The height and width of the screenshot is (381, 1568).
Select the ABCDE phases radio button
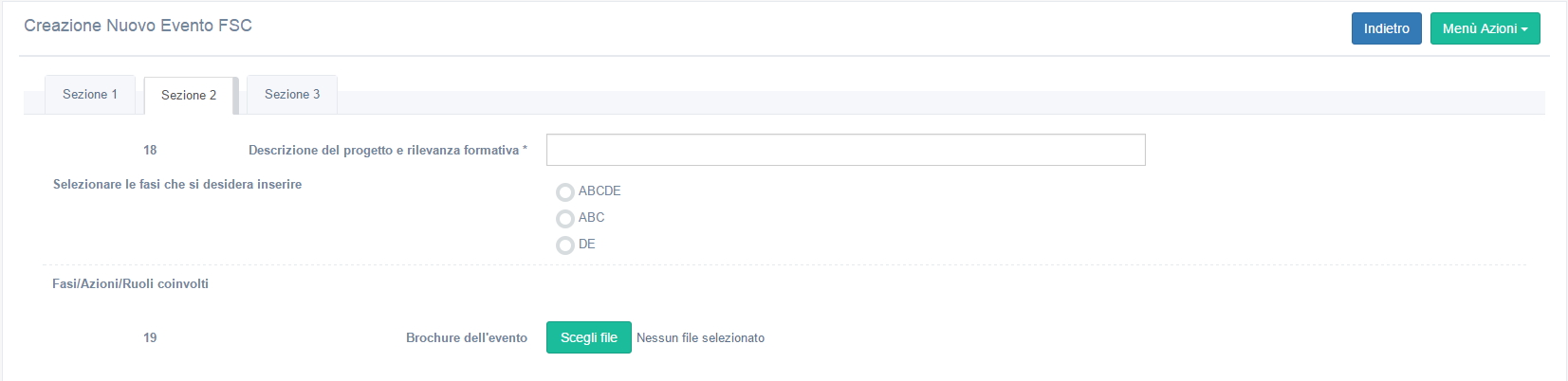click(x=565, y=192)
